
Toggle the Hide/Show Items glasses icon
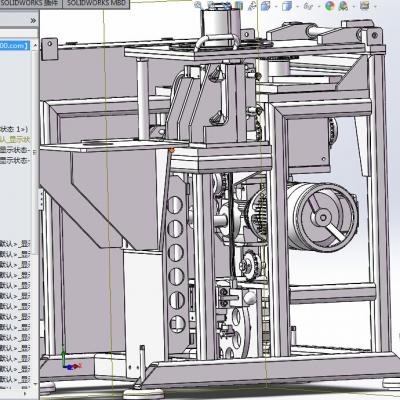[x=308, y=6]
